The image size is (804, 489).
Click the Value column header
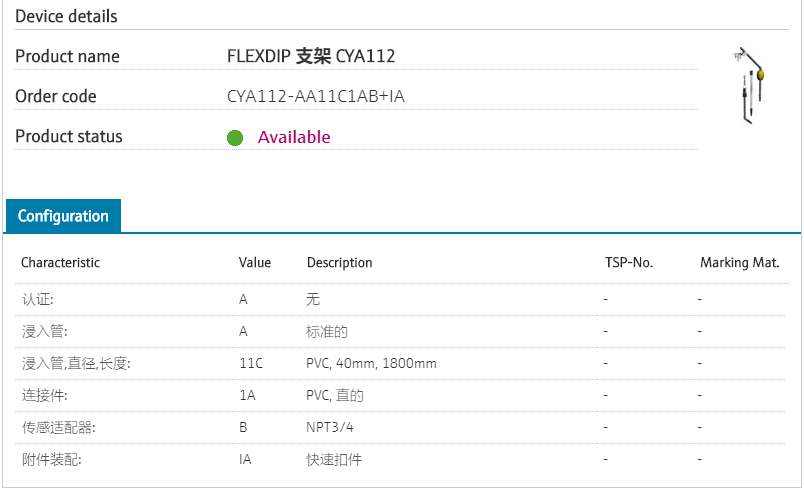[x=255, y=263]
